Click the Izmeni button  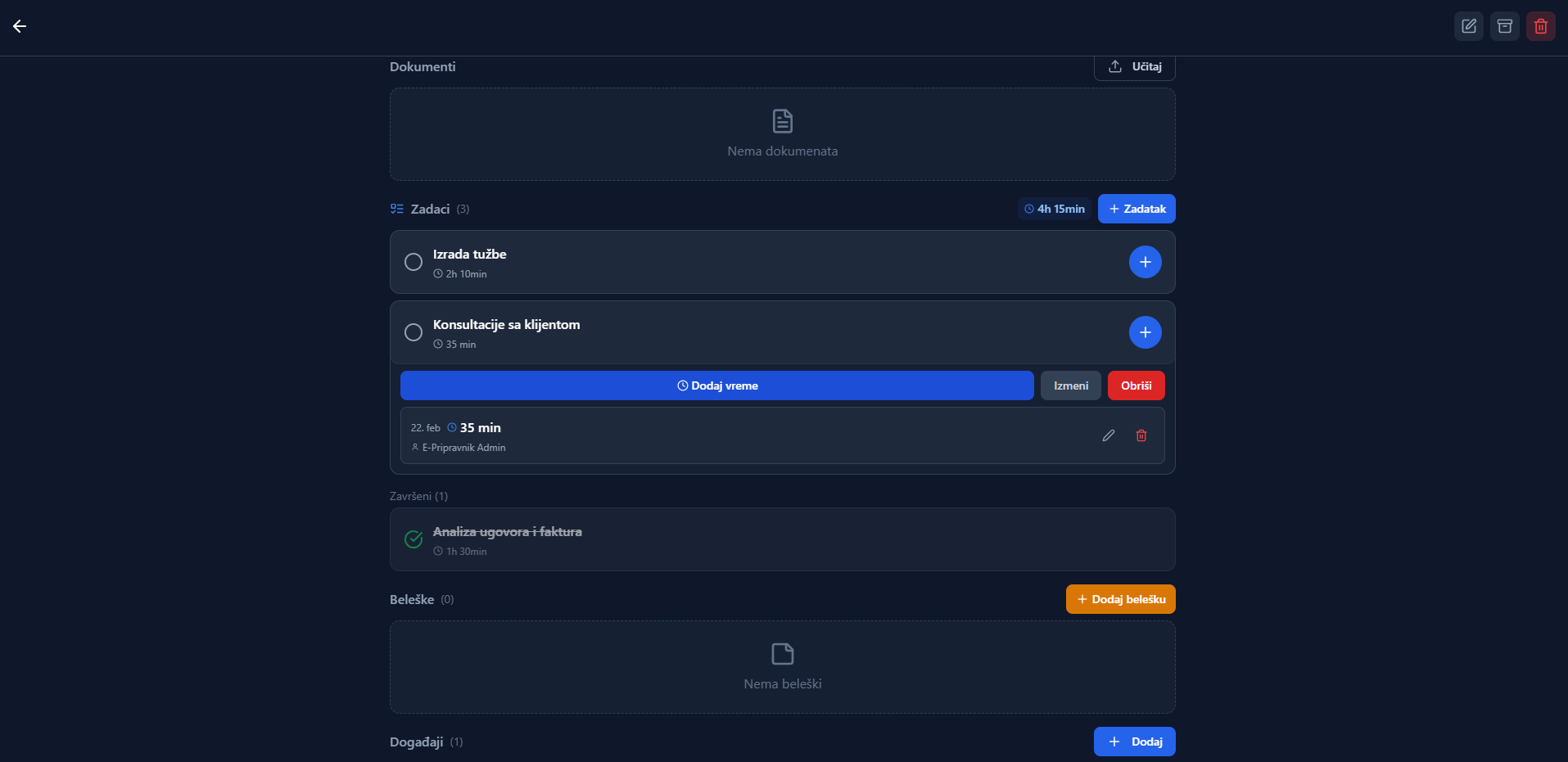1070,386
